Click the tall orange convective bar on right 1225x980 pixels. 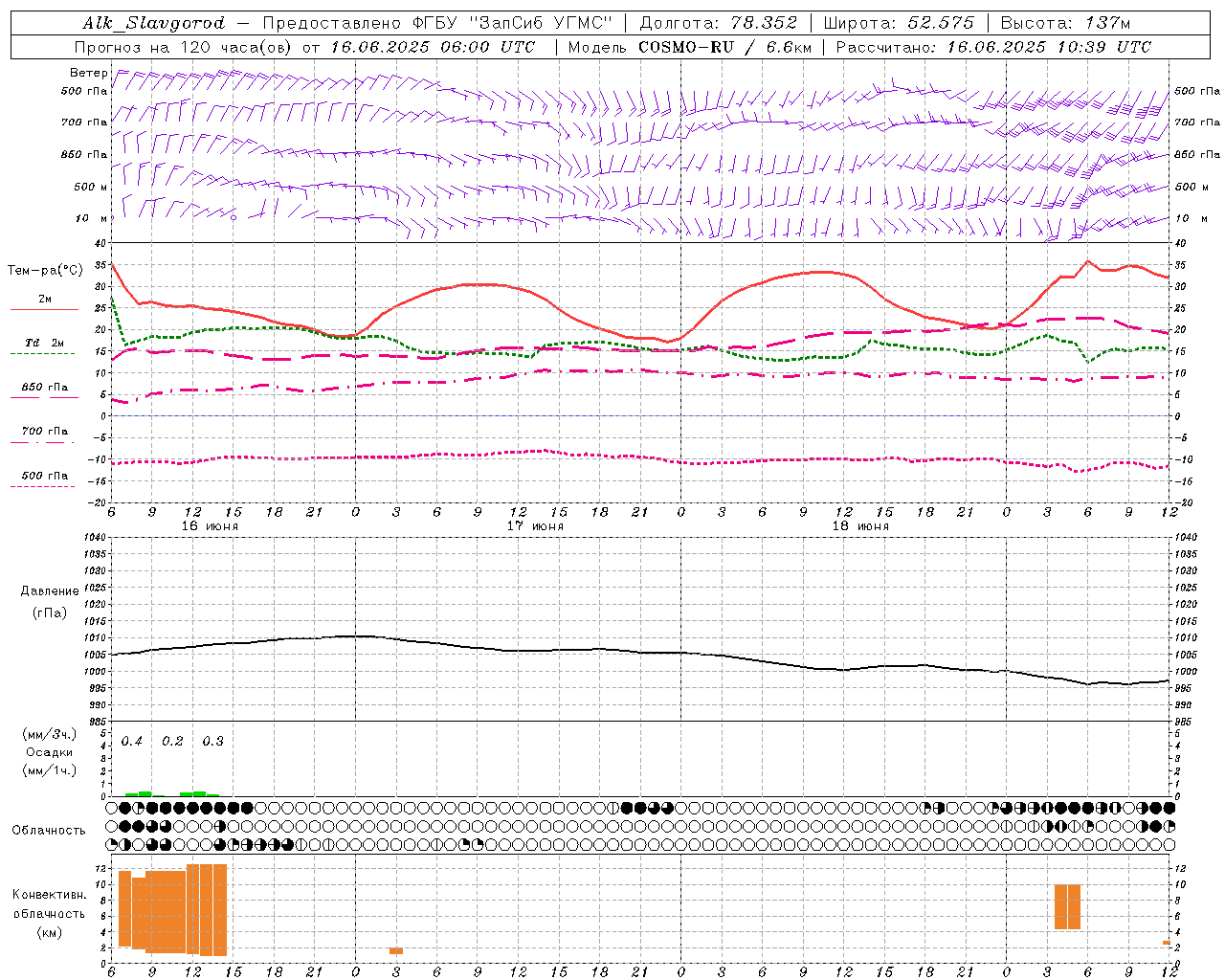1067,906
